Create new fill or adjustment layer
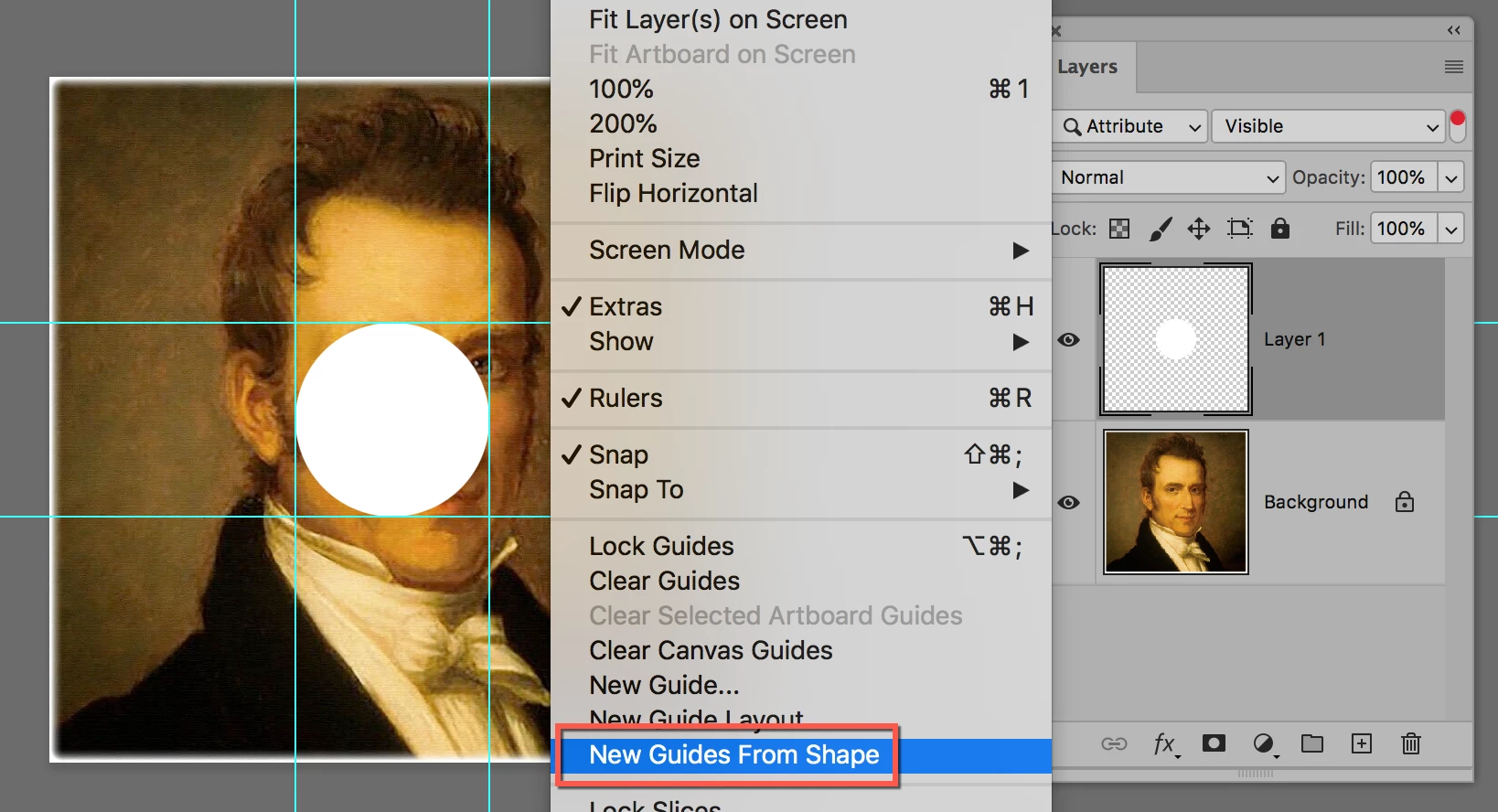Viewport: 1498px width, 812px height. (1264, 744)
